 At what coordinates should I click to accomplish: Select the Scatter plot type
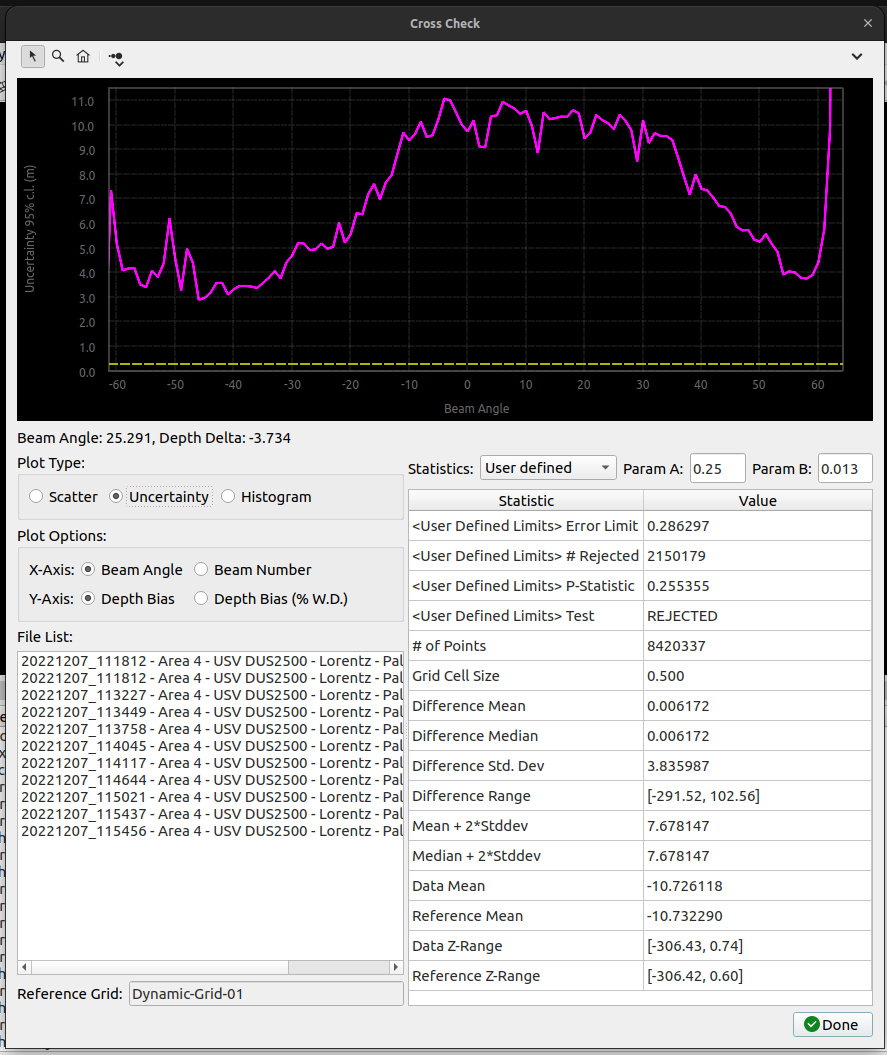tap(37, 497)
